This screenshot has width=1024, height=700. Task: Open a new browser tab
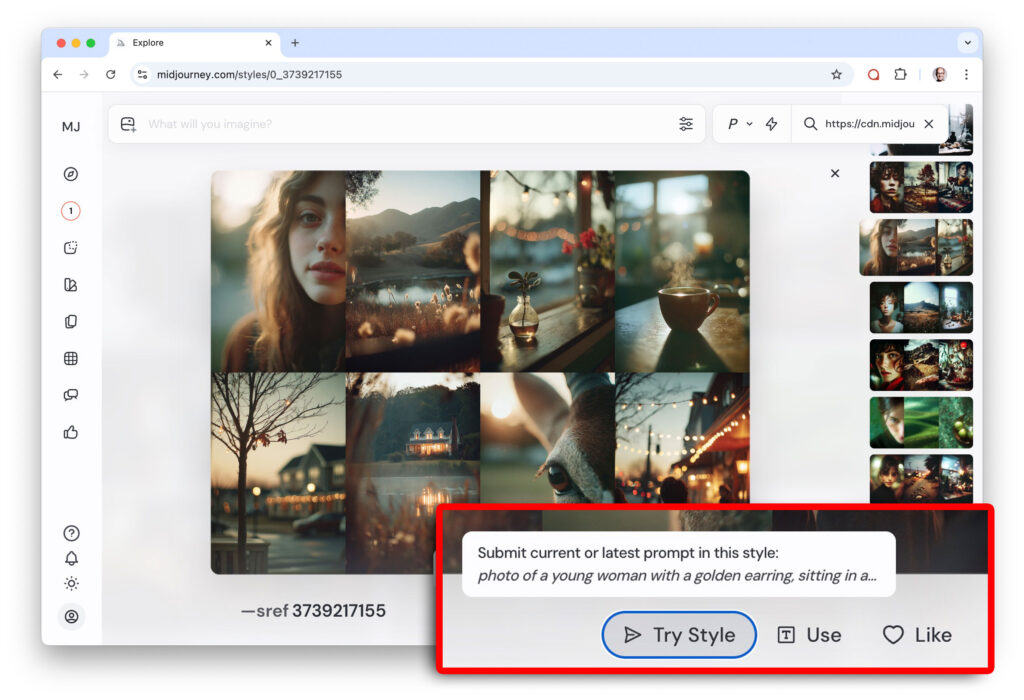tap(295, 43)
